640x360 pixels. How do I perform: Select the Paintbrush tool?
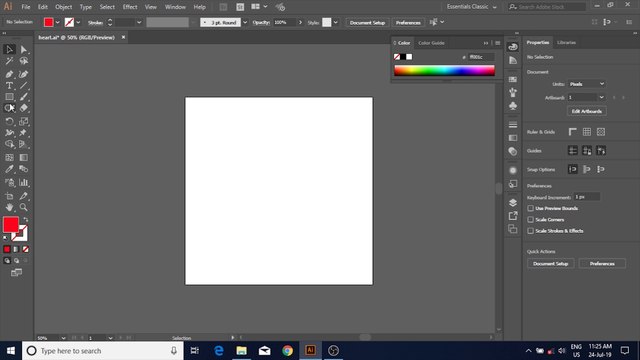(24, 97)
